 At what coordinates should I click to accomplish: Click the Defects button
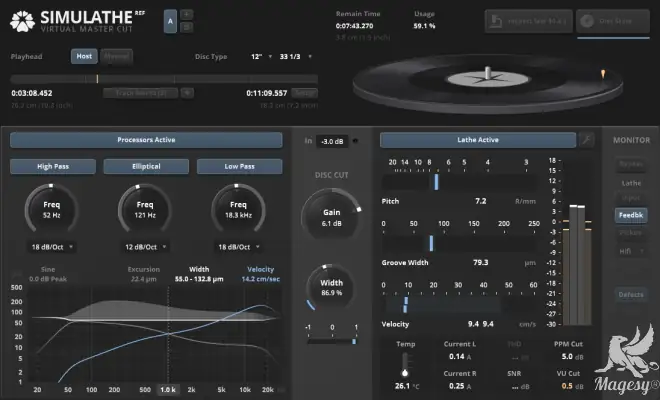tap(631, 295)
